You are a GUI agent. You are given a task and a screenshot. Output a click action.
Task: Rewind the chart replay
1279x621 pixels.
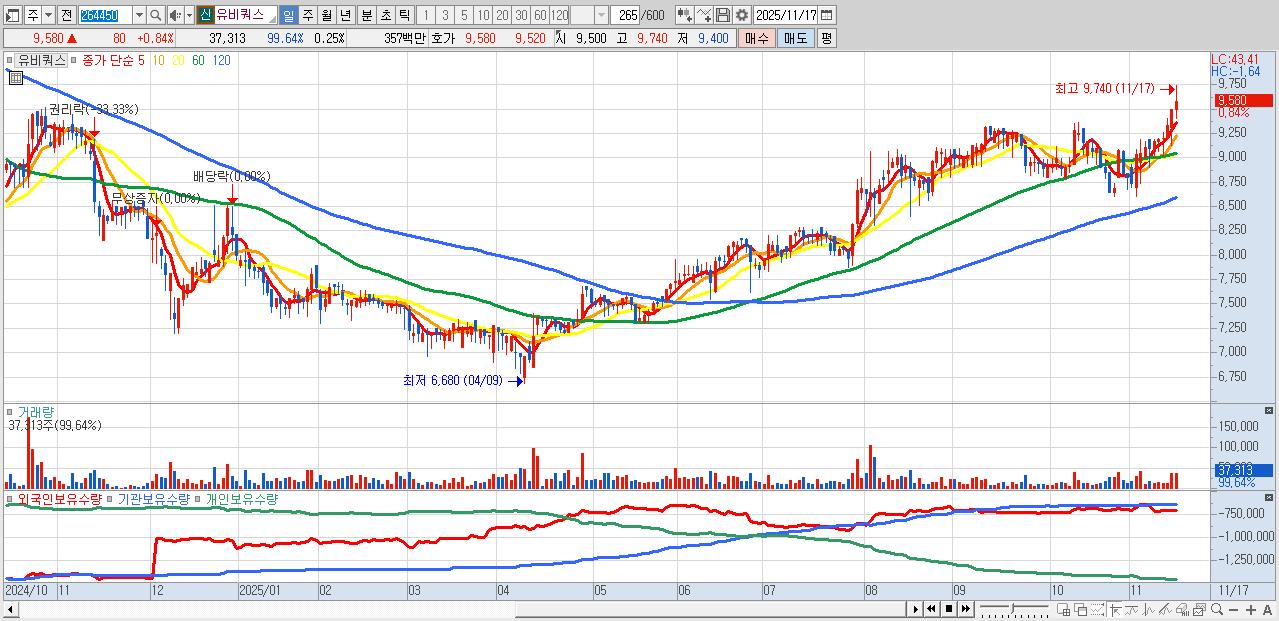coord(931,608)
